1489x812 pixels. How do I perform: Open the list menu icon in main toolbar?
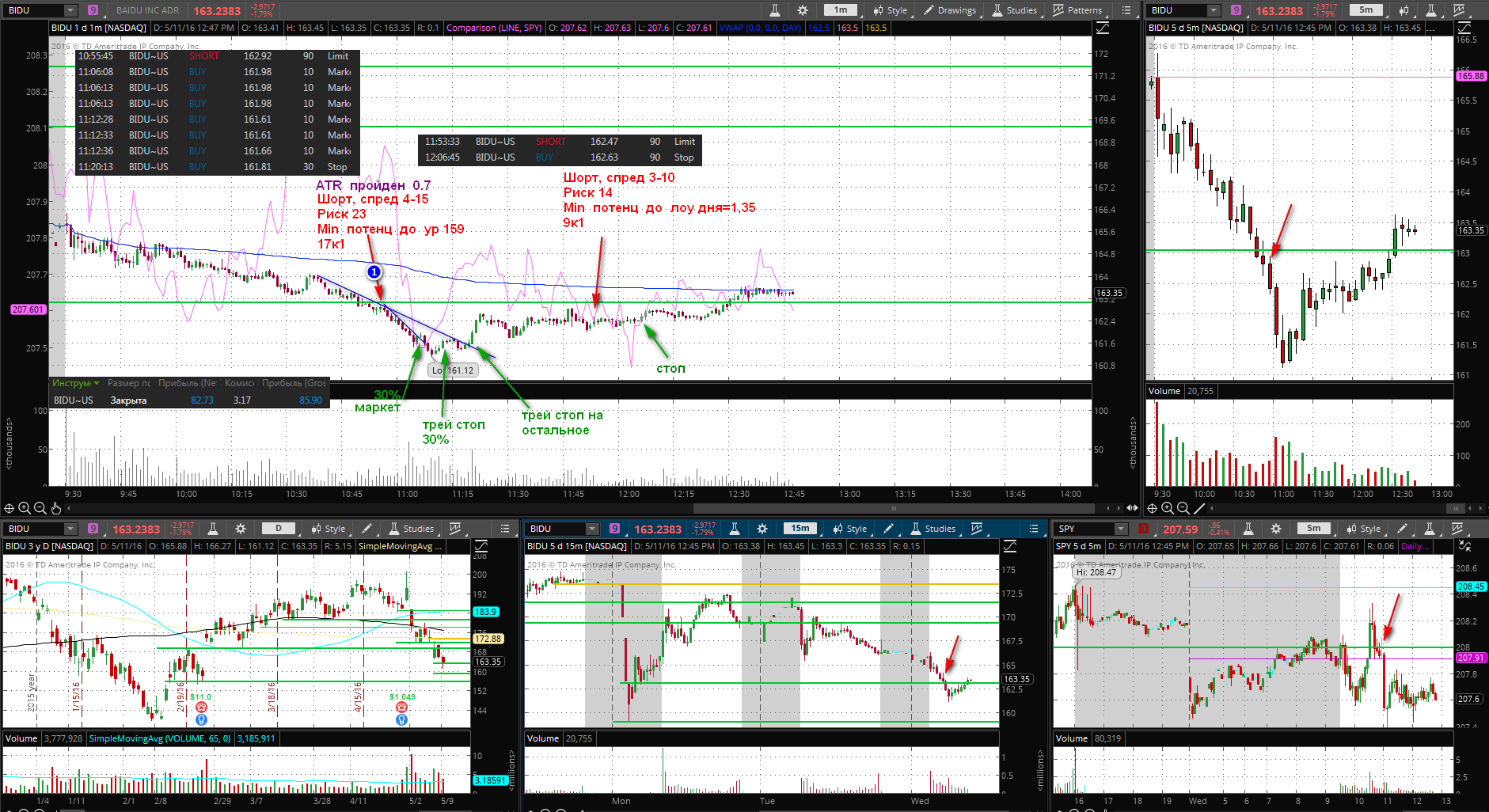pos(1127,10)
